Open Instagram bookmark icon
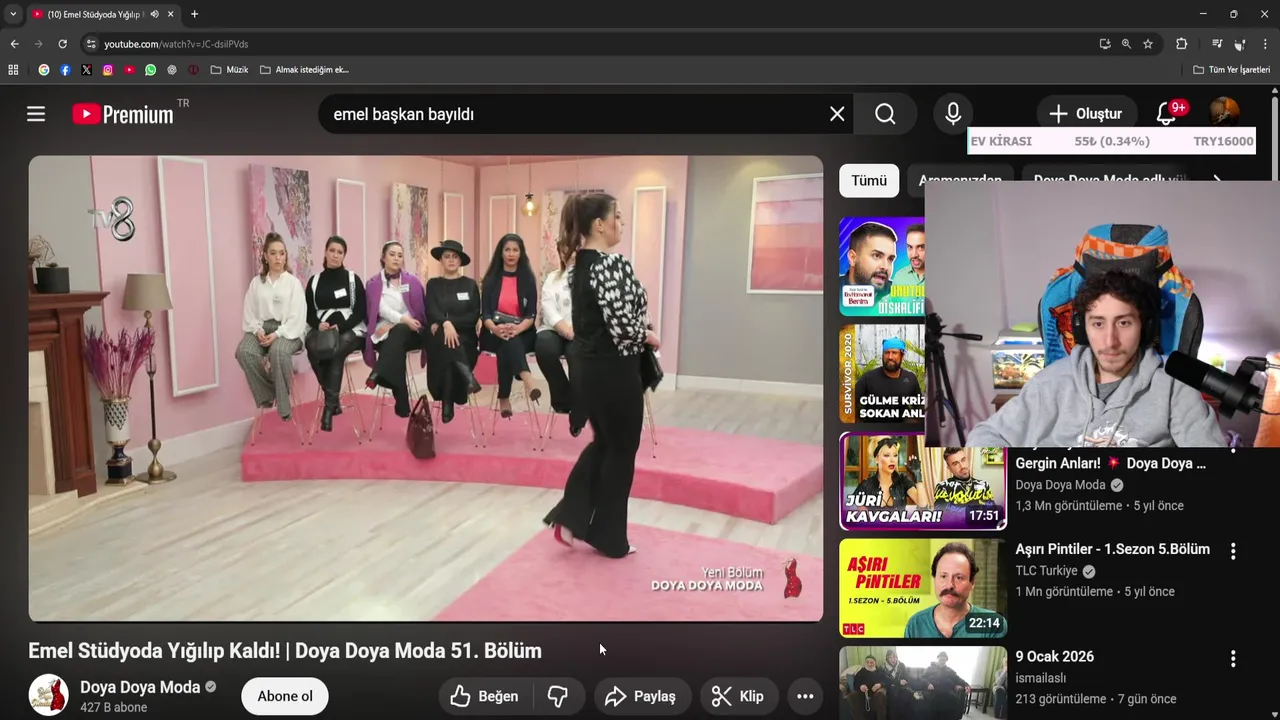The image size is (1280, 720). pos(108,70)
